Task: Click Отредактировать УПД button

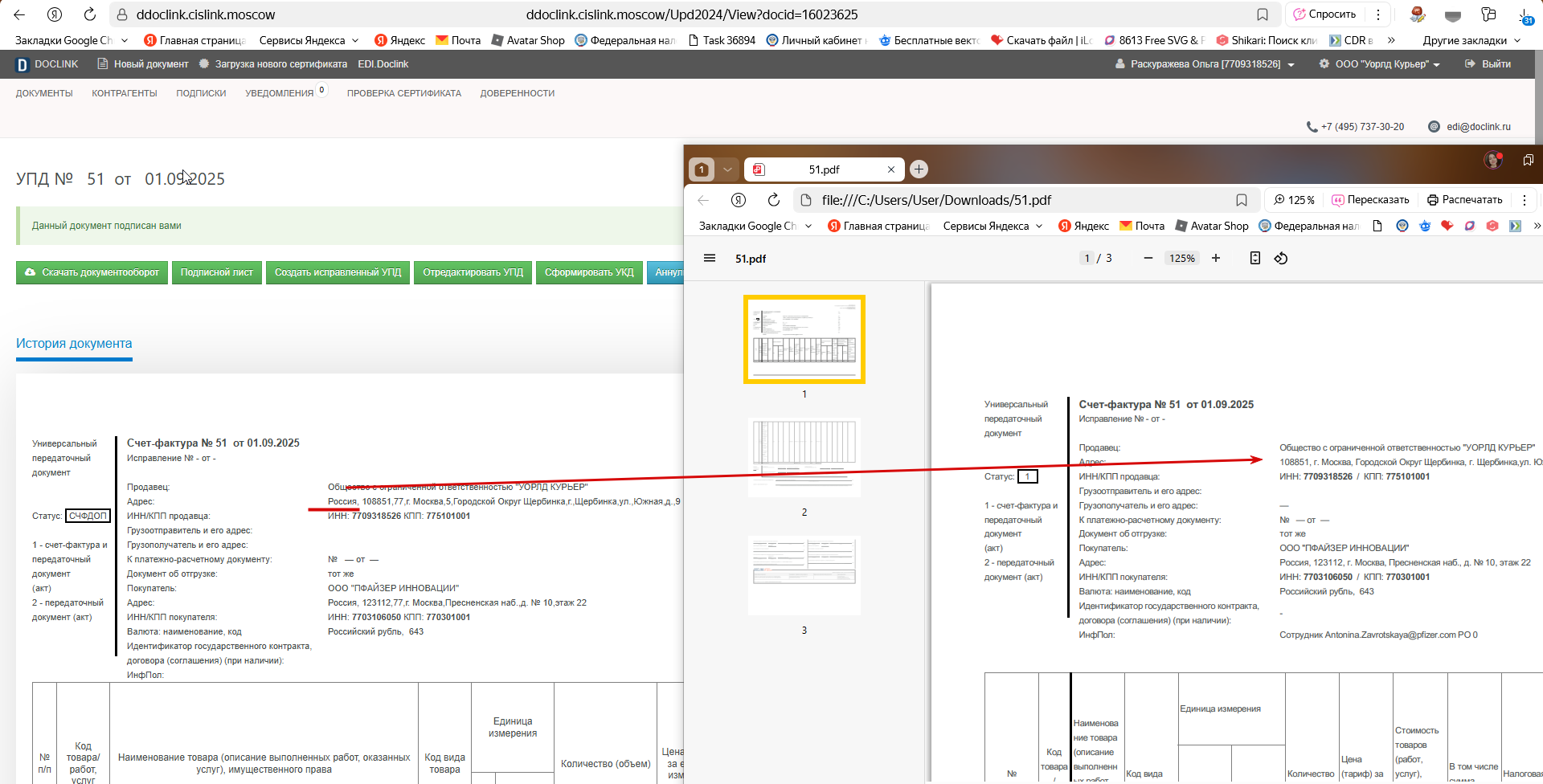Action: [x=473, y=272]
